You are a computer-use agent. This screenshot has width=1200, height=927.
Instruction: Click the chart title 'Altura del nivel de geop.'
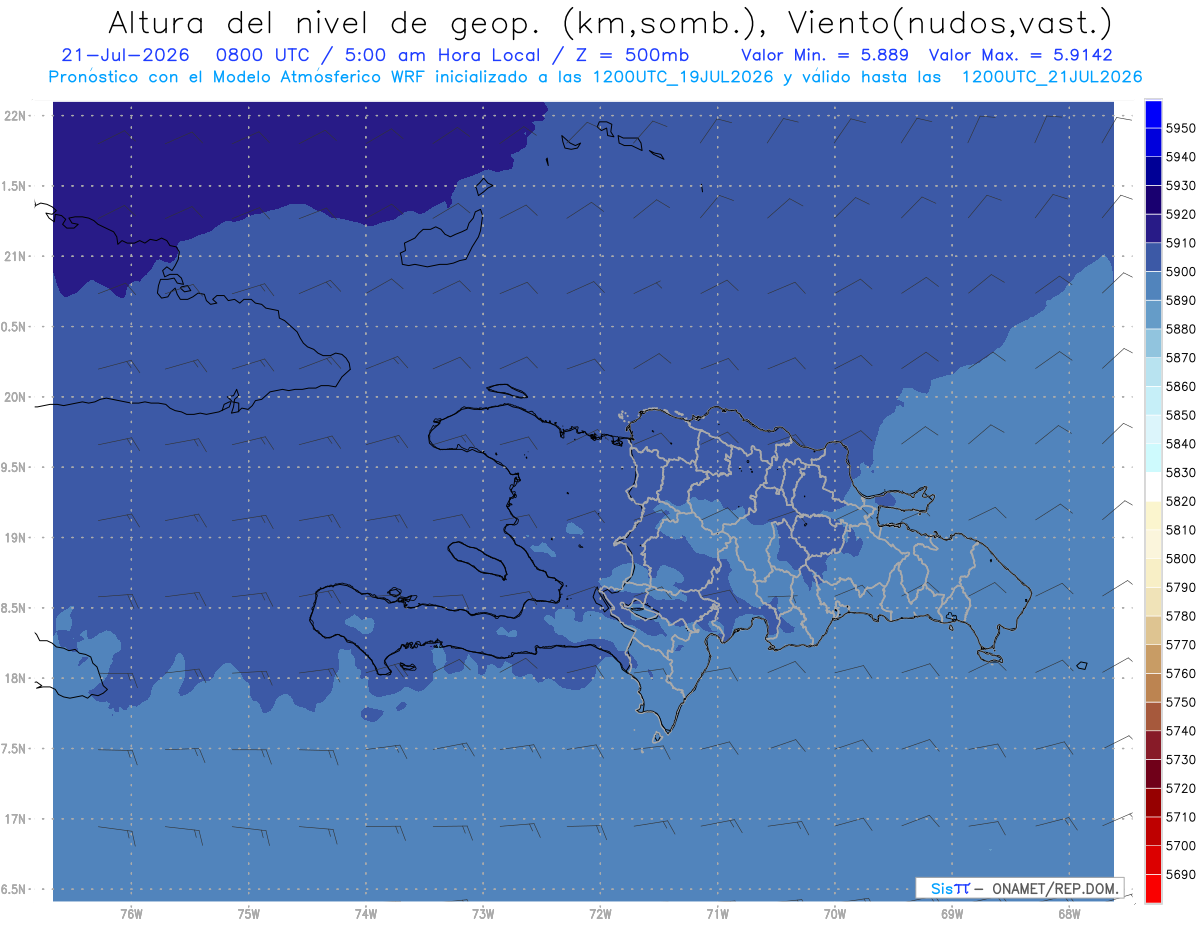point(324,22)
